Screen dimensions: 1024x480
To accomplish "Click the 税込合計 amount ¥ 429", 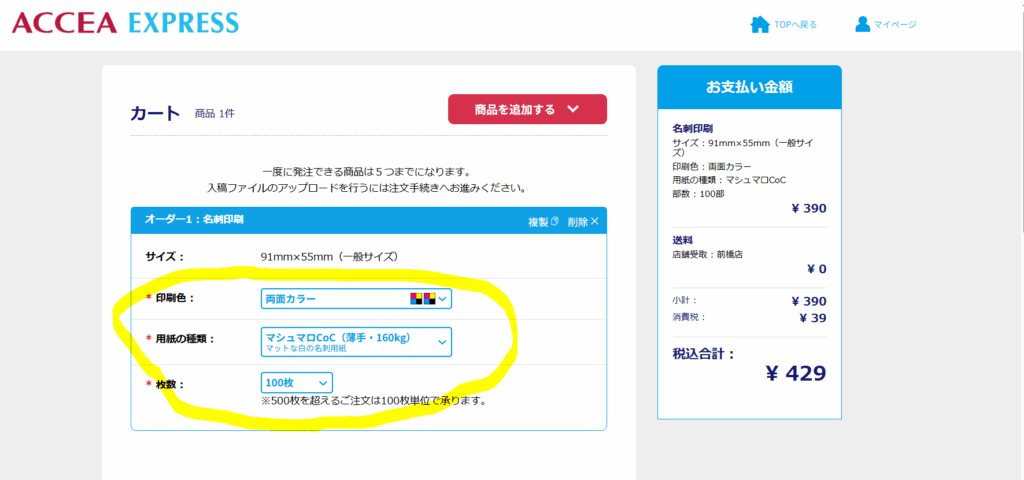I will click(x=795, y=373).
